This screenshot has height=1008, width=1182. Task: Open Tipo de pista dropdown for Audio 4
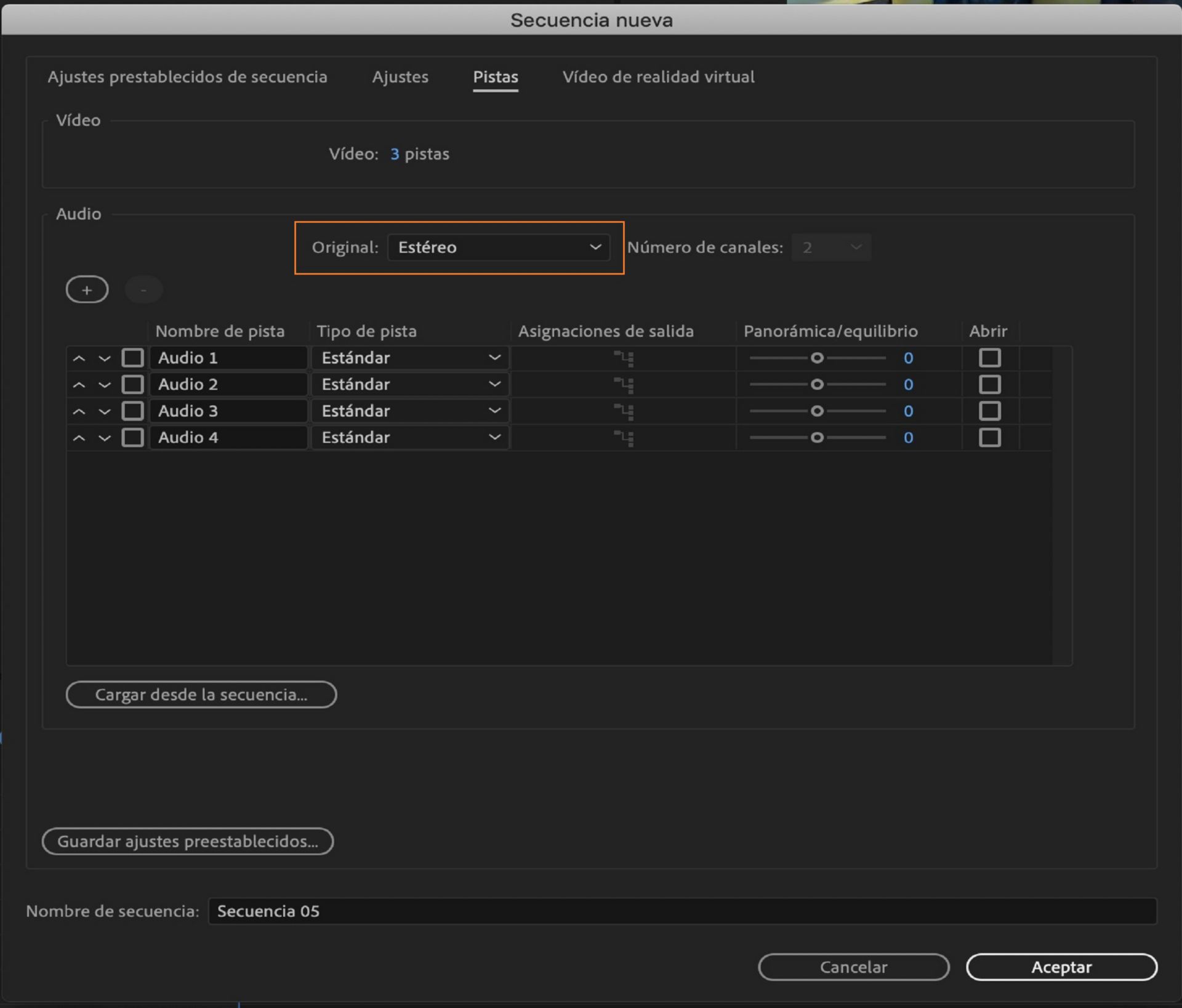pyautogui.click(x=410, y=437)
